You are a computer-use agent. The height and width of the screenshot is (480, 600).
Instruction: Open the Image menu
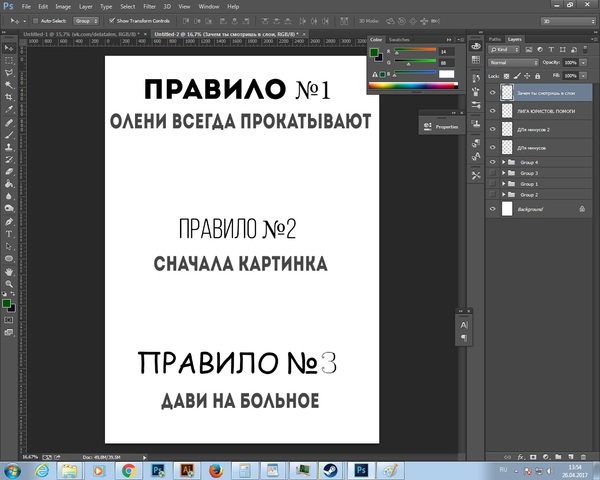pos(63,7)
